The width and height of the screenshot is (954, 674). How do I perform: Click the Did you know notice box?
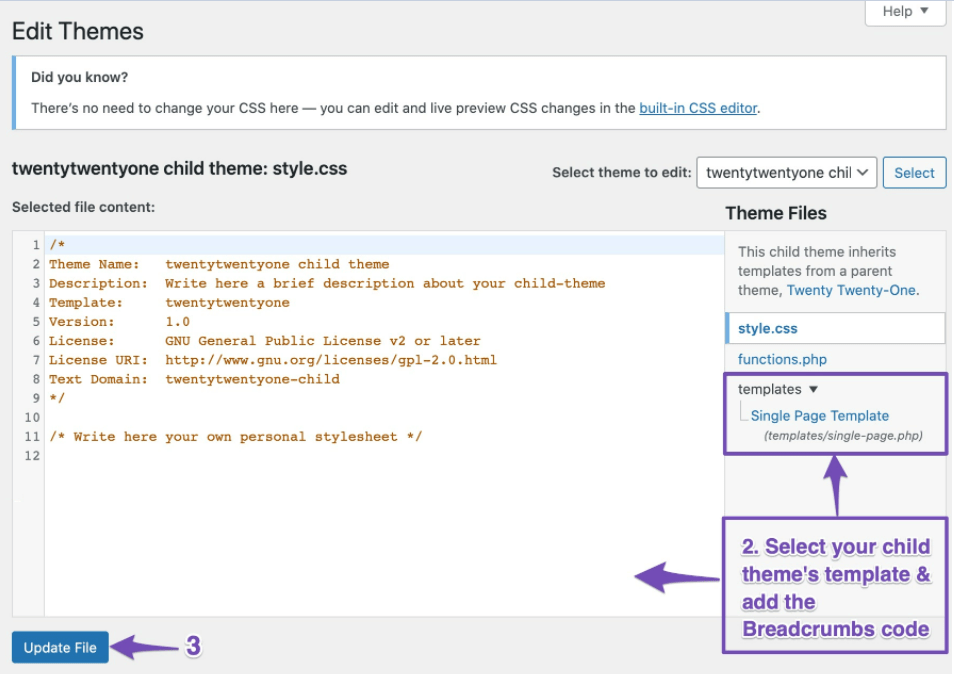(477, 92)
